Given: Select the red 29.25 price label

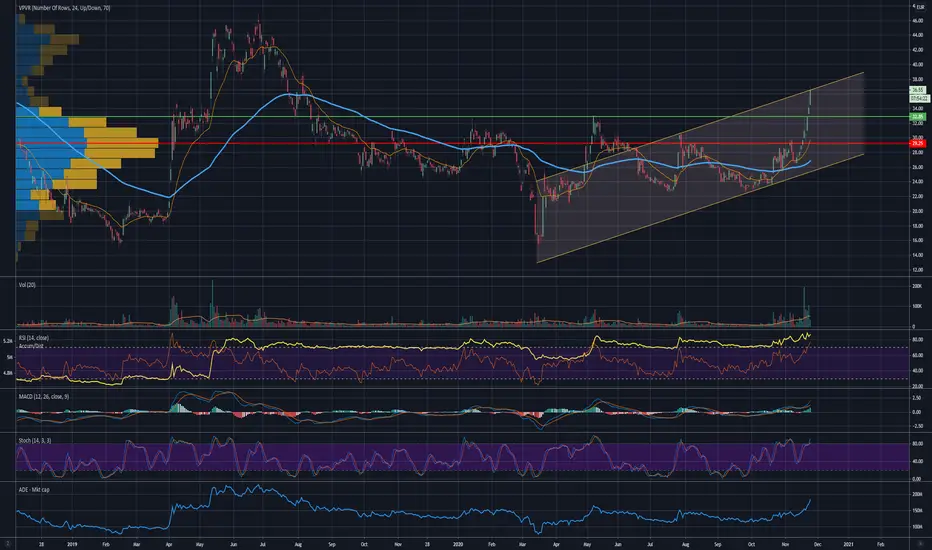Looking at the screenshot, I should point(918,143).
